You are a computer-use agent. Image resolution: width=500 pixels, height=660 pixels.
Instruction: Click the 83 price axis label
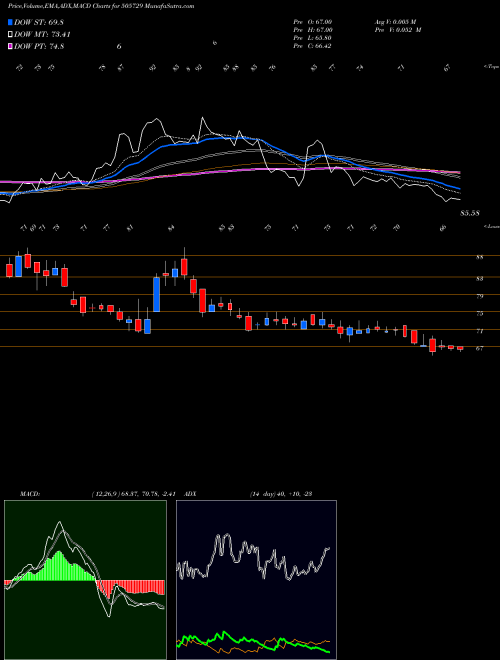(479, 278)
